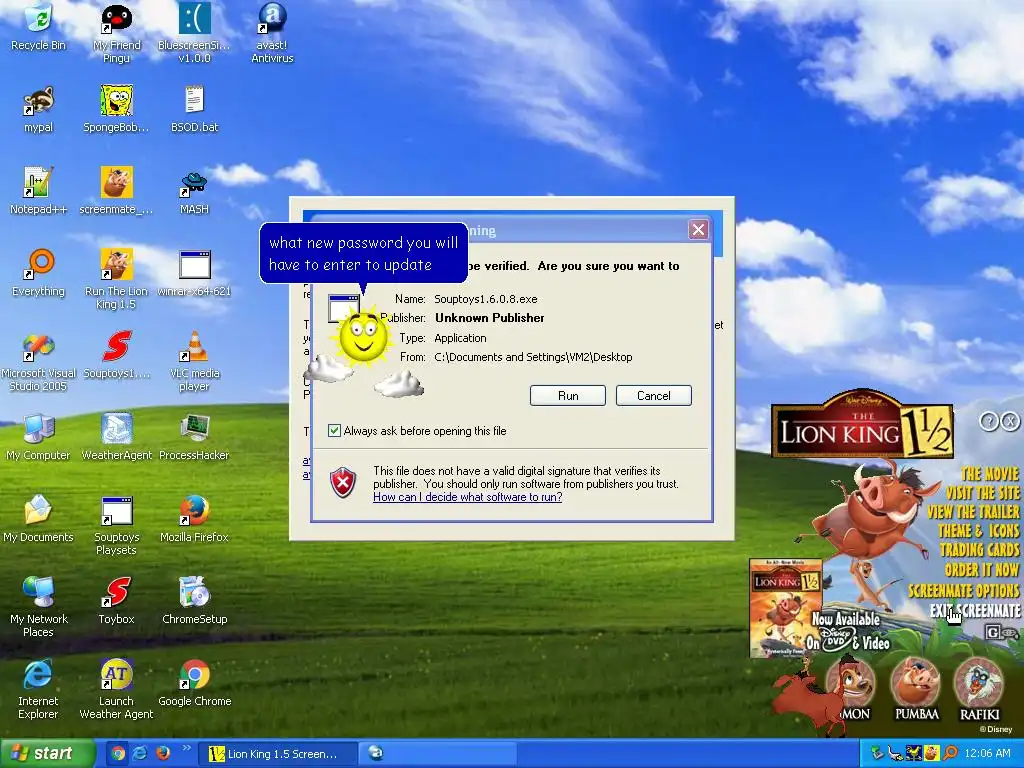Viewport: 1024px width, 768px height.
Task: Select the mypal raccoon icon
Action: coord(39,109)
